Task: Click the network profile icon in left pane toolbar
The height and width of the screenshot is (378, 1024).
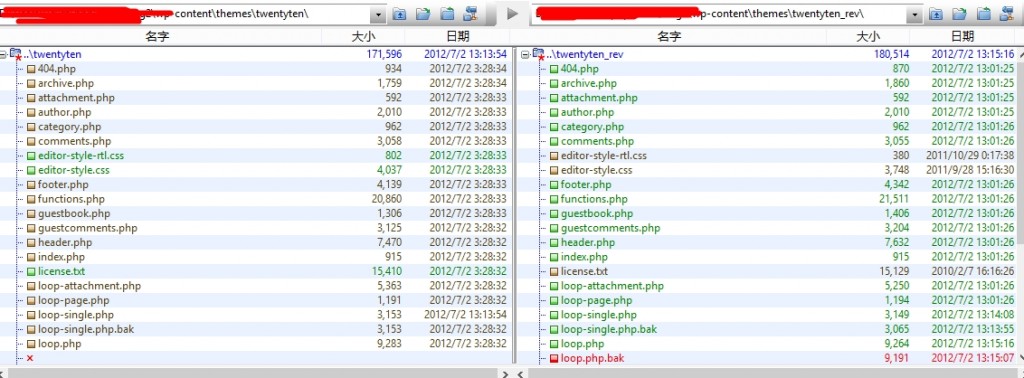Action: (470, 14)
